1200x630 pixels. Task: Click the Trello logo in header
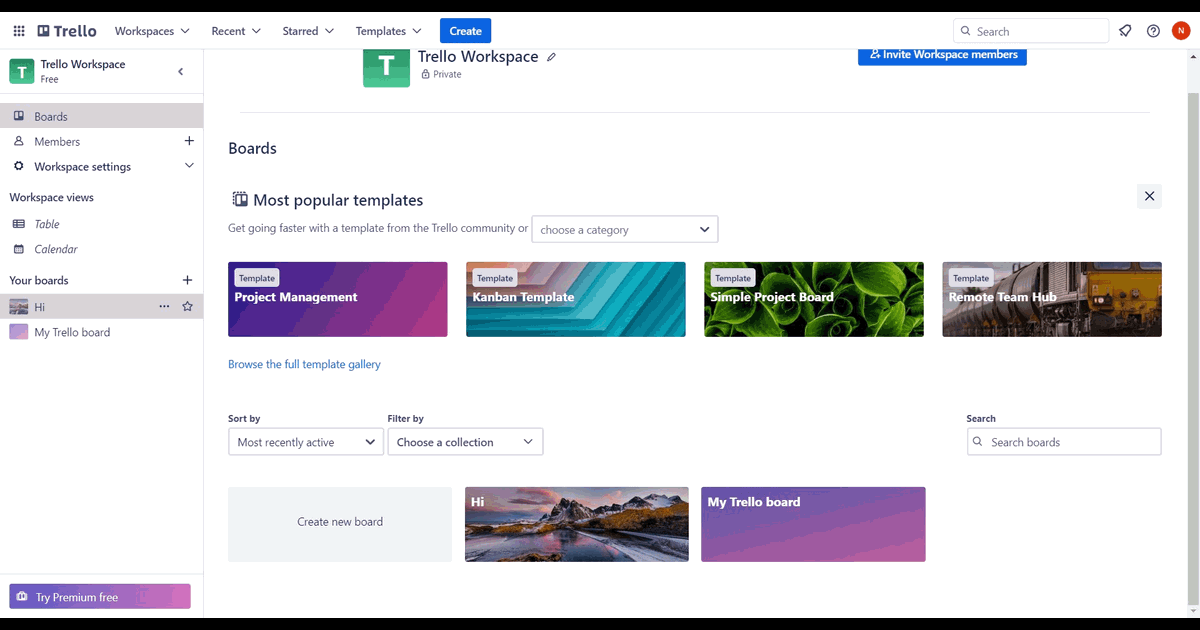coord(67,31)
